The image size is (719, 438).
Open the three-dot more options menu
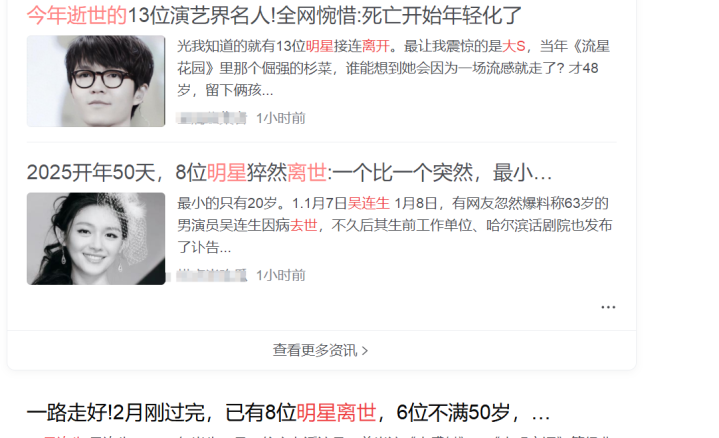point(608,307)
